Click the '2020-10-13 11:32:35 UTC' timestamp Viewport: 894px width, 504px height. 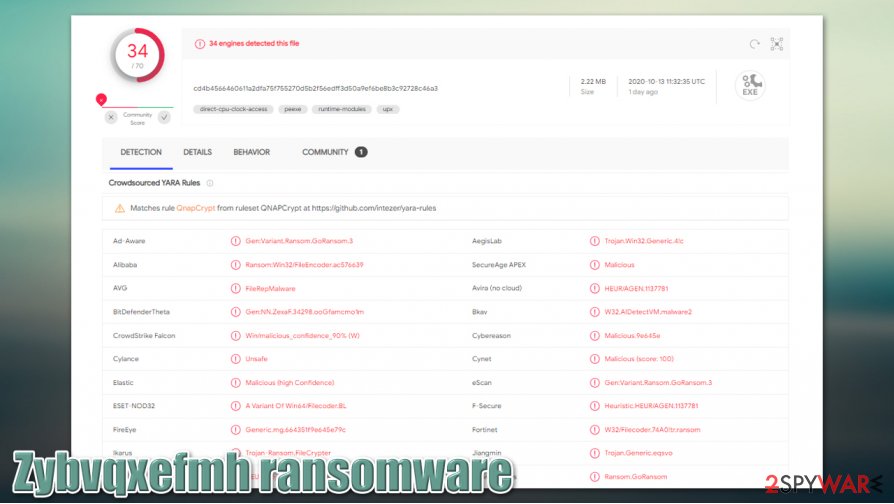[667, 82]
